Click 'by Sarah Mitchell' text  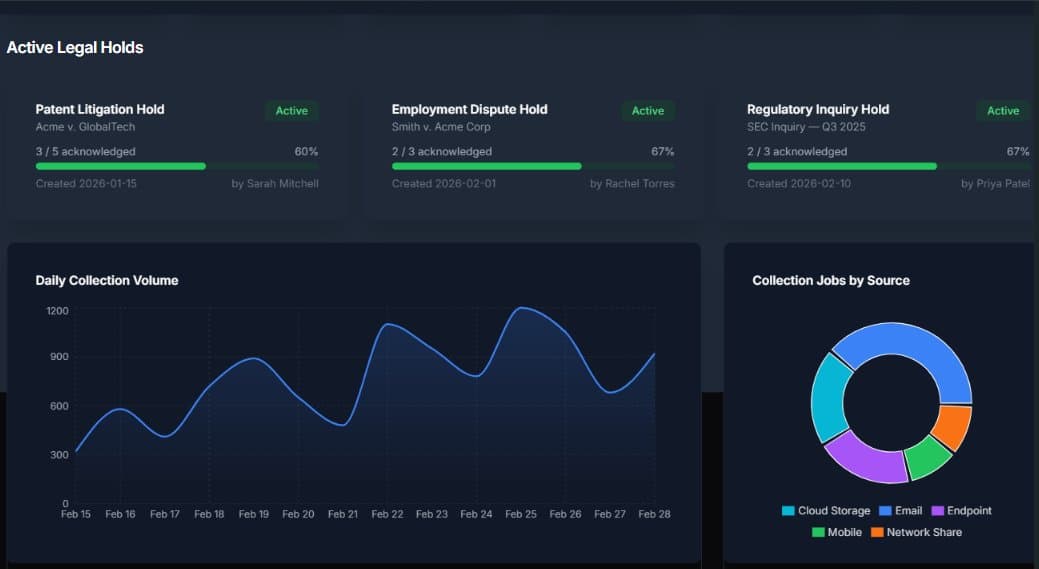point(275,183)
